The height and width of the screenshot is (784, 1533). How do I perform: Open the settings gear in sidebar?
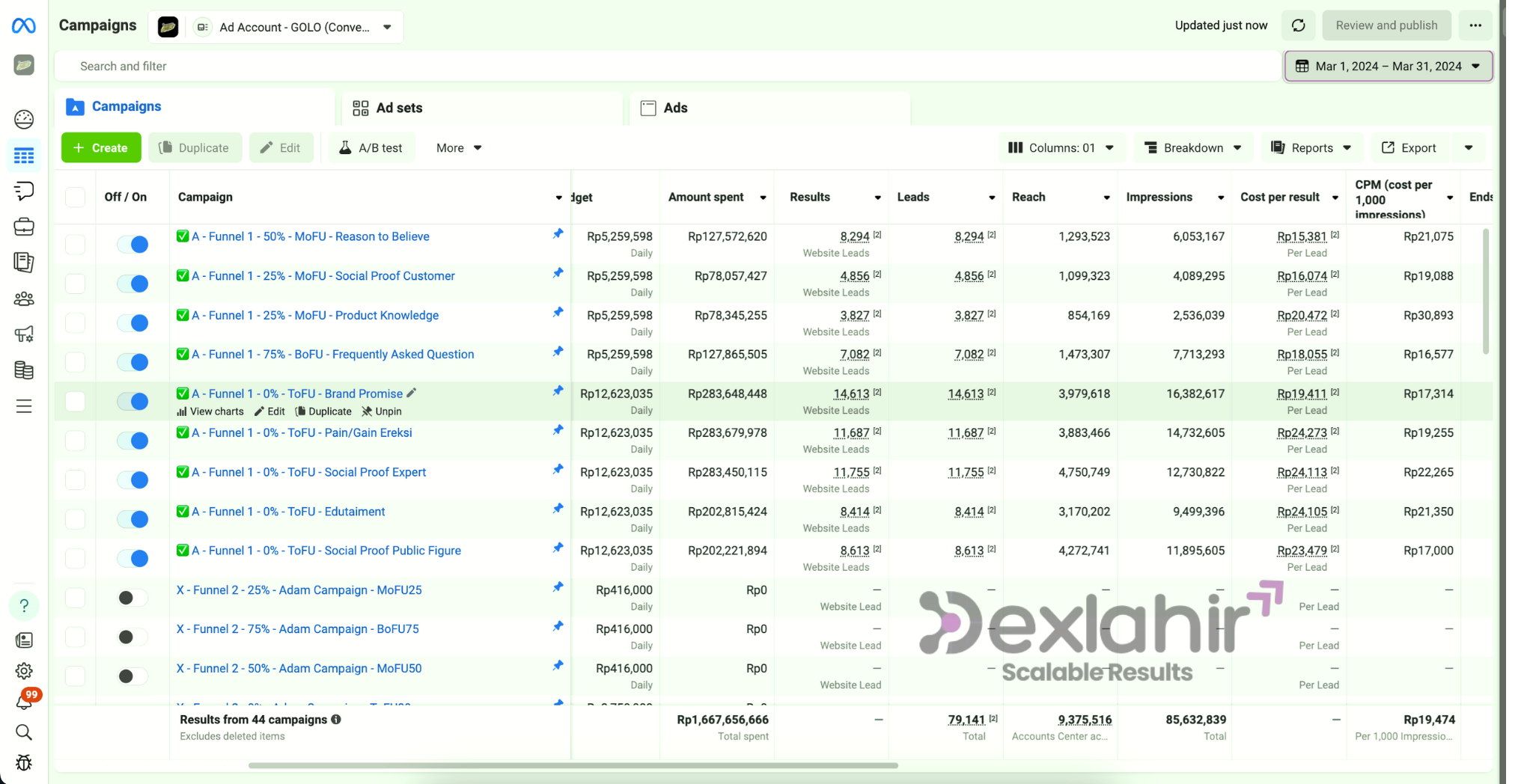point(24,671)
